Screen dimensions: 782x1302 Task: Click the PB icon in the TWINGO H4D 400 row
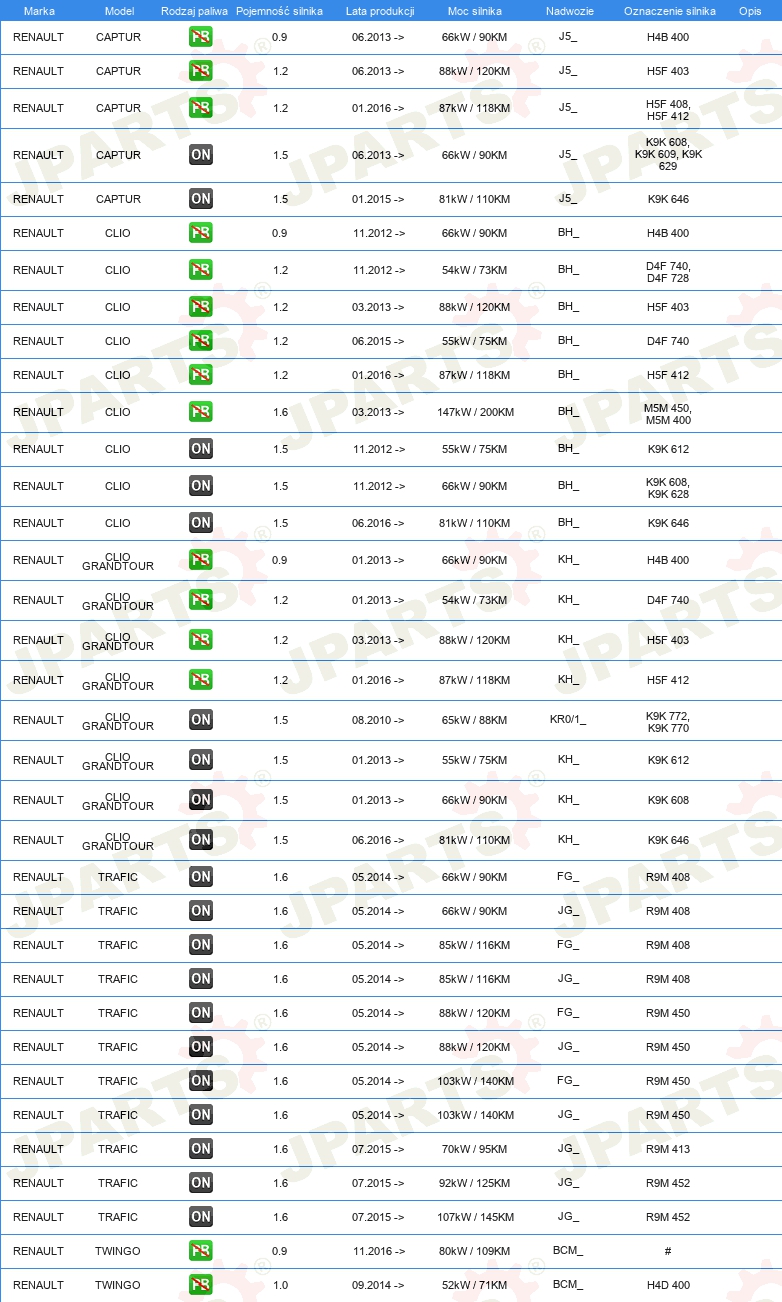click(201, 1285)
